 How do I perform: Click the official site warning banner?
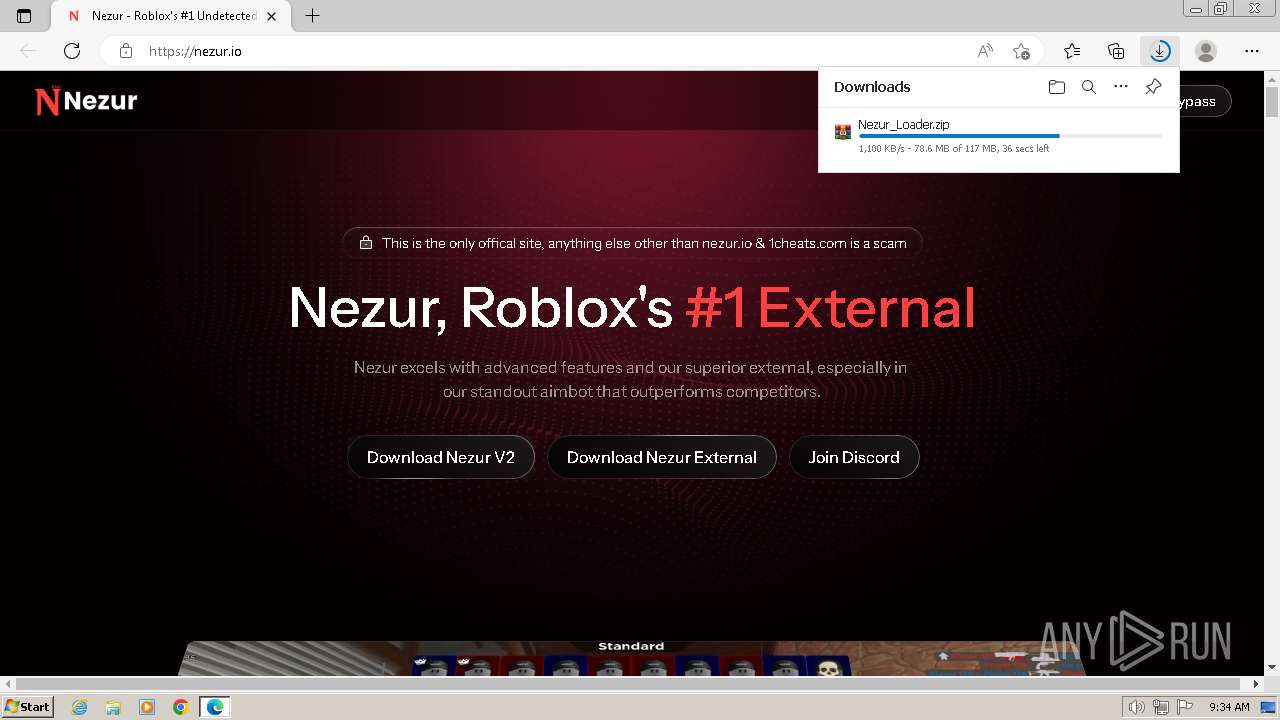point(632,243)
